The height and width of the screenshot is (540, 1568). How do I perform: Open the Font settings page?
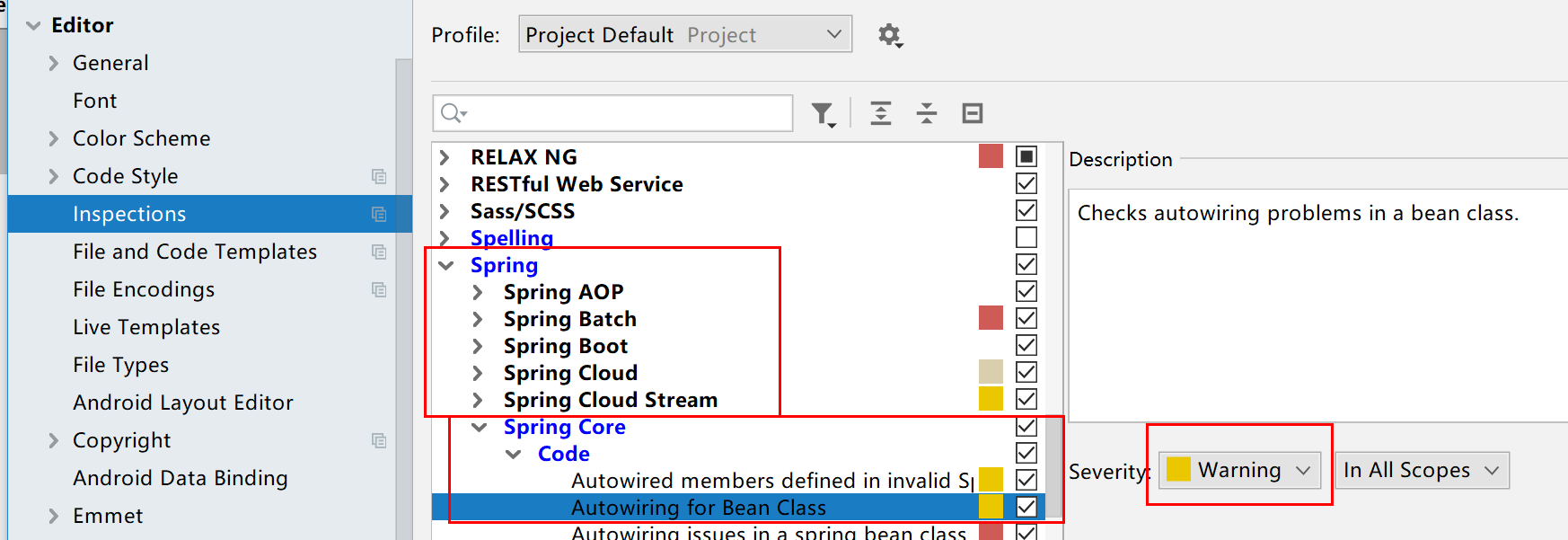pyautogui.click(x=95, y=101)
